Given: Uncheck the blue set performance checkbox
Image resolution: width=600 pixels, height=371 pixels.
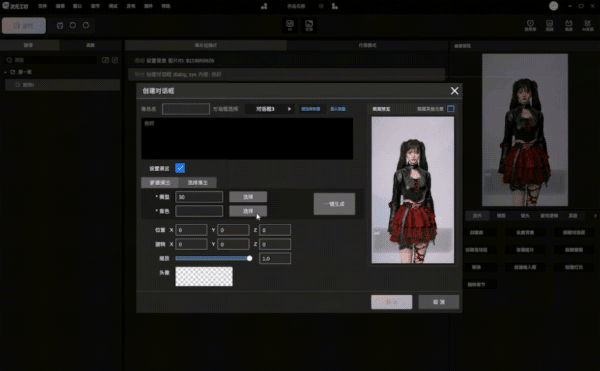Looking at the screenshot, I should (180, 168).
